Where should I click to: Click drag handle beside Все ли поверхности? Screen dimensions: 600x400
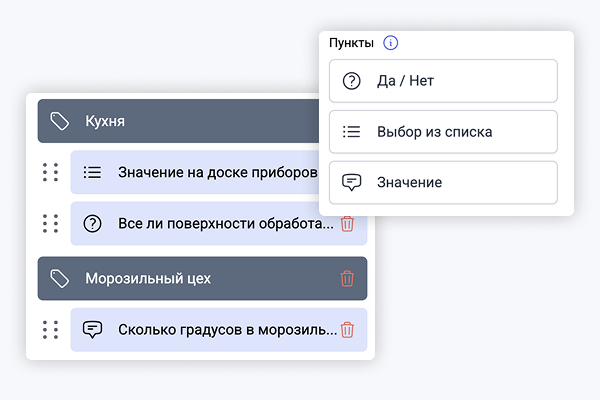pos(50,224)
